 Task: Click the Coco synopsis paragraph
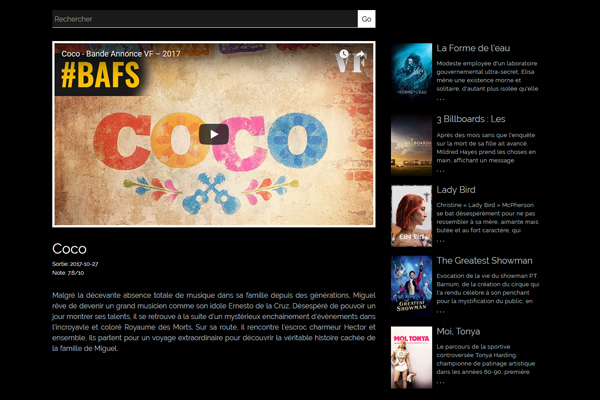tap(214, 322)
